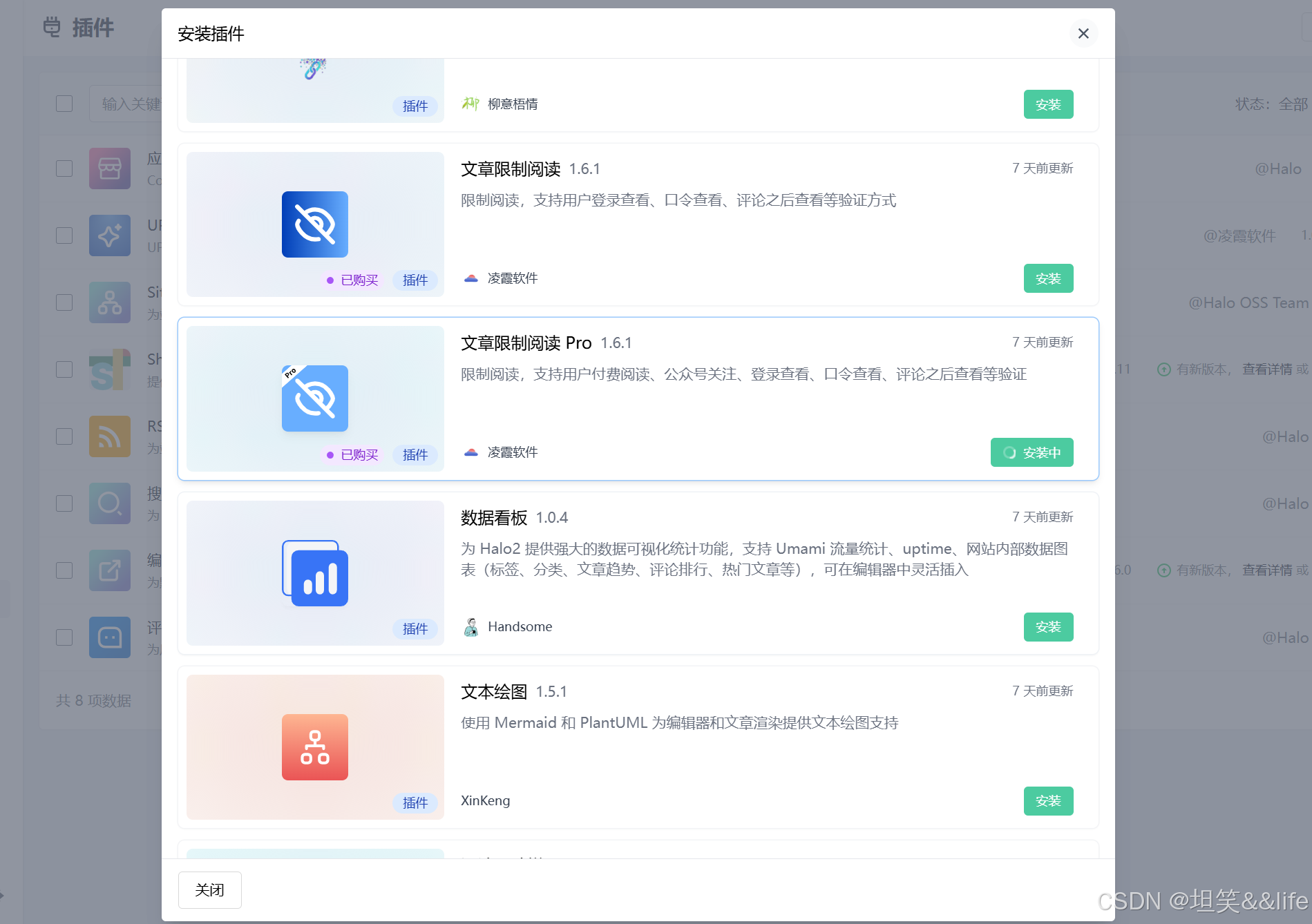
Task: Click the search magnifier plugin icon in sidebar list
Action: pos(109,503)
